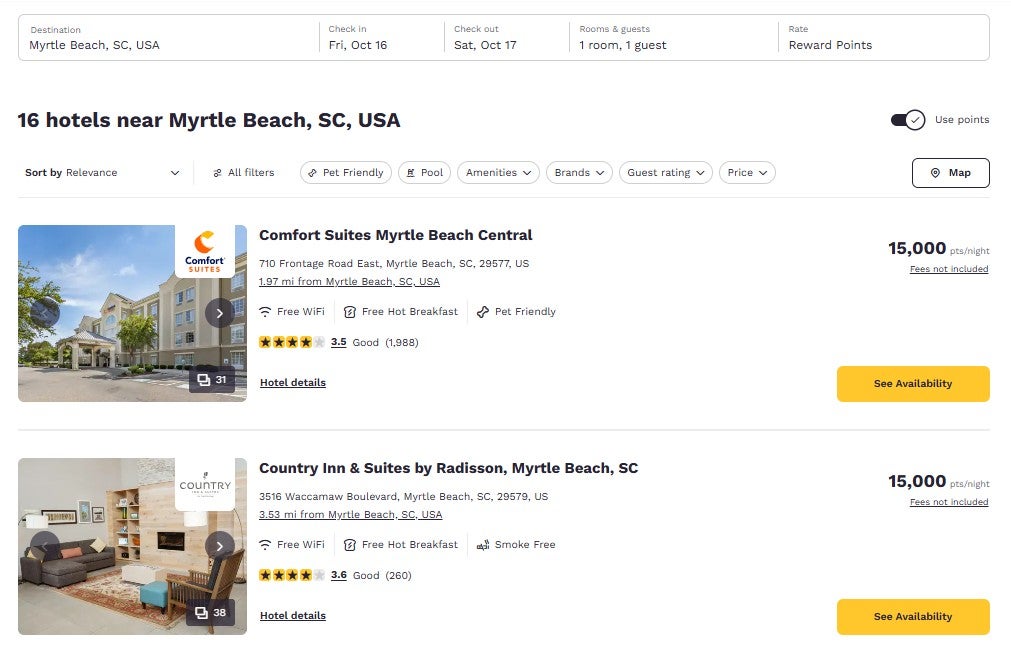1011x648 pixels.
Task: Show next photo of Country Inn & Suites
Action: click(220, 546)
